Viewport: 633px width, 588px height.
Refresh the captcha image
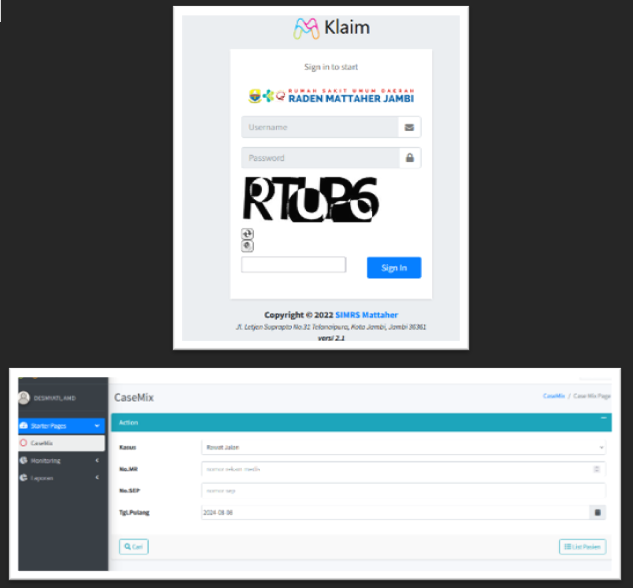click(x=247, y=234)
